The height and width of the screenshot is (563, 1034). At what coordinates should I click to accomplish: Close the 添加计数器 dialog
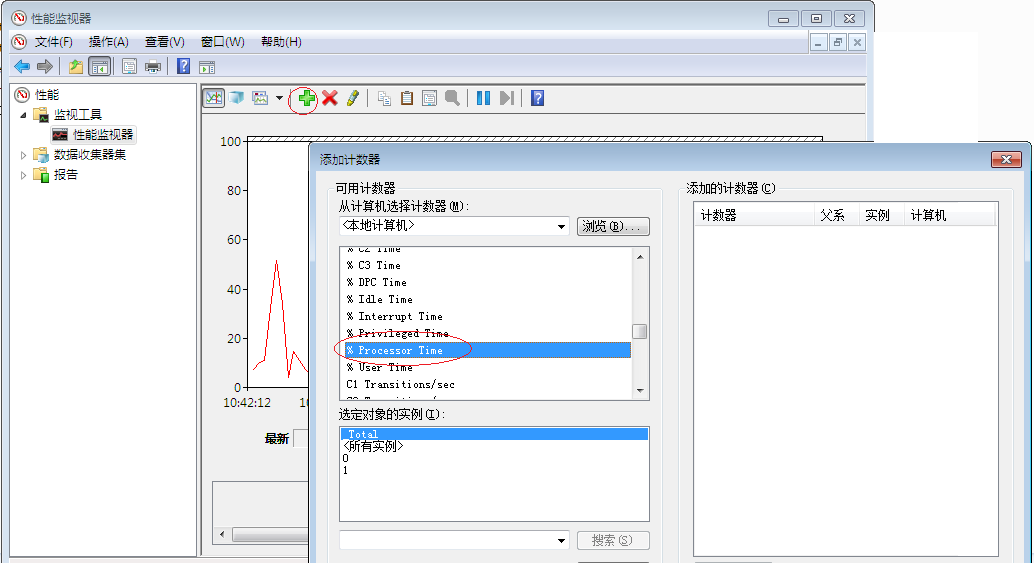pyautogui.click(x=1006, y=160)
